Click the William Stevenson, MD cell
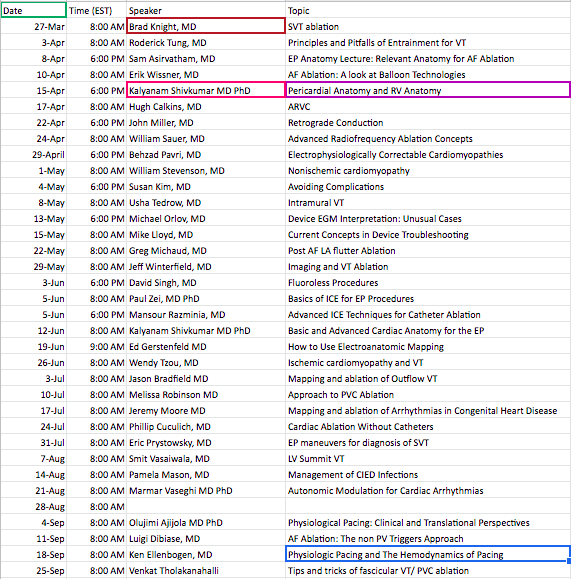This screenshot has width=571, height=579. [206, 170]
